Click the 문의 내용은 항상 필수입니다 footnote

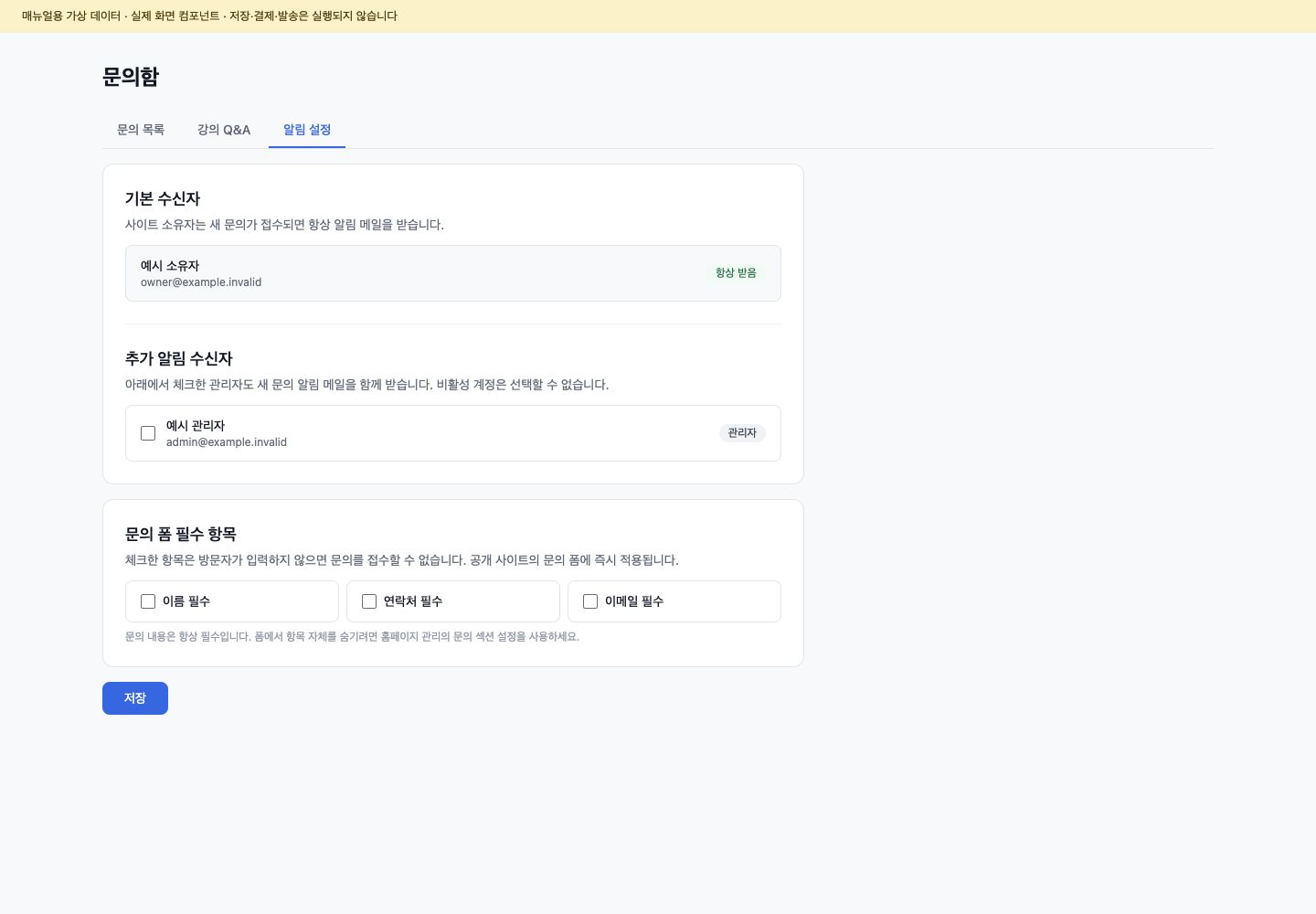pos(352,637)
